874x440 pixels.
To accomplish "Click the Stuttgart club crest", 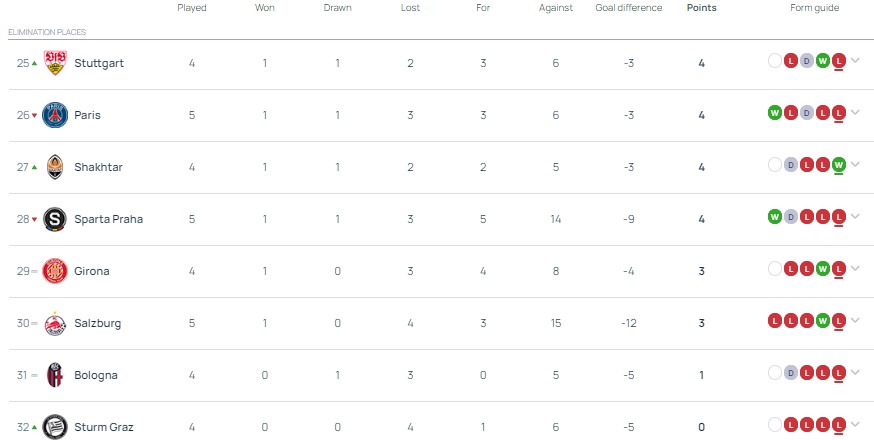I will pyautogui.click(x=55, y=63).
